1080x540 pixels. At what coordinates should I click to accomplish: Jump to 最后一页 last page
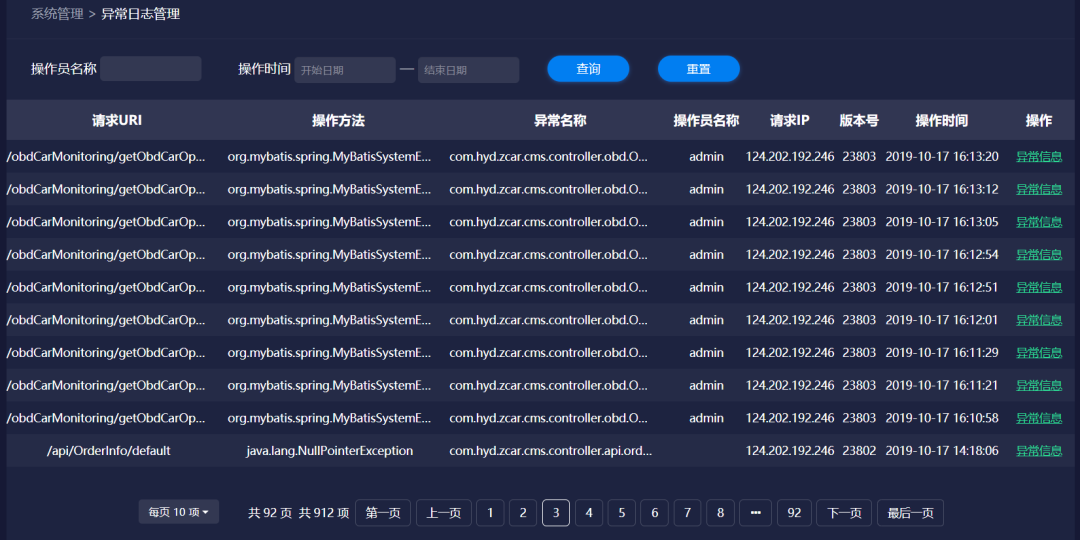(x=911, y=513)
